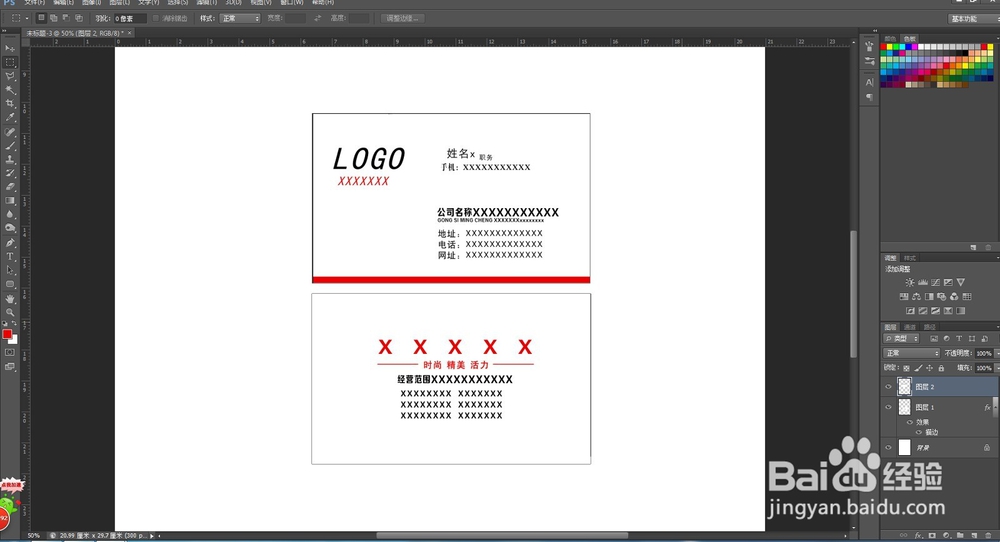Select the Brush tool
Viewport: 1000px width, 542px height.
(x=10, y=146)
